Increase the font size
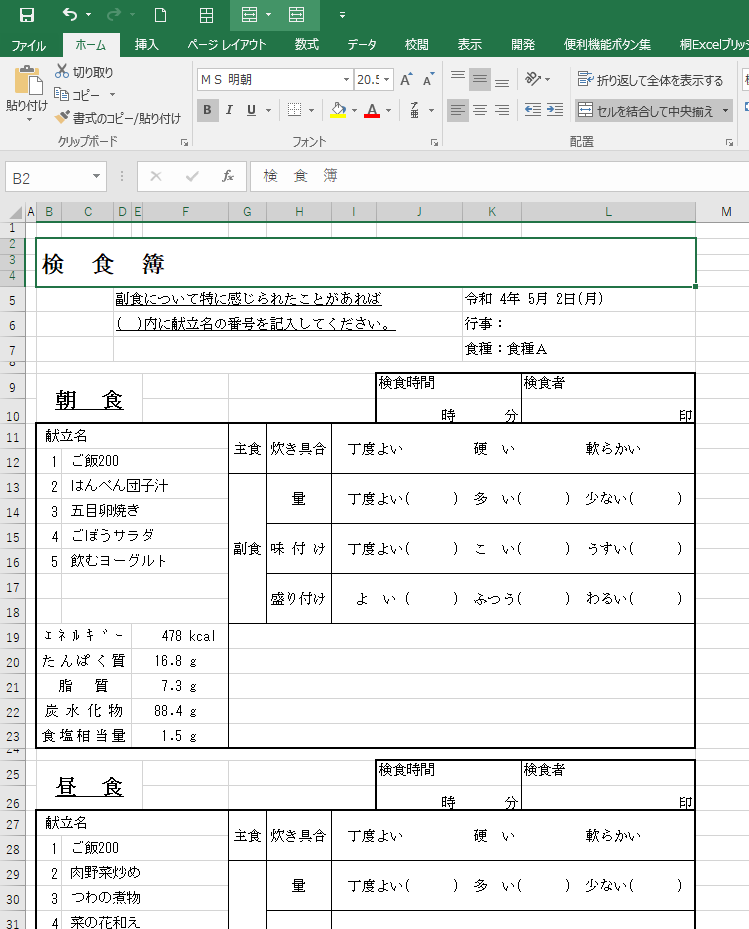 coord(406,79)
